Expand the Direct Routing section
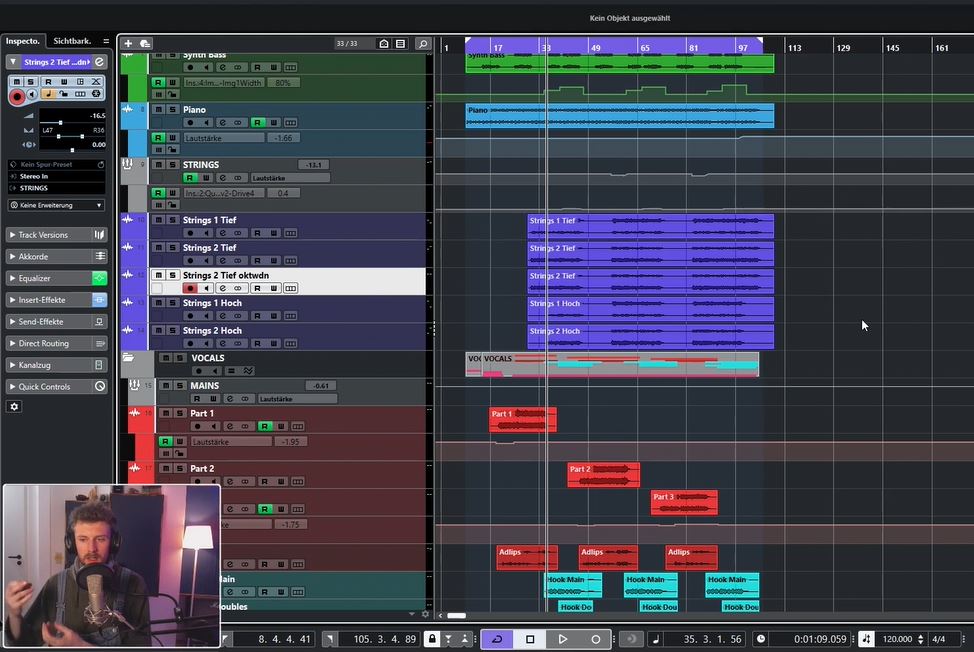This screenshot has width=974, height=652. (12, 343)
